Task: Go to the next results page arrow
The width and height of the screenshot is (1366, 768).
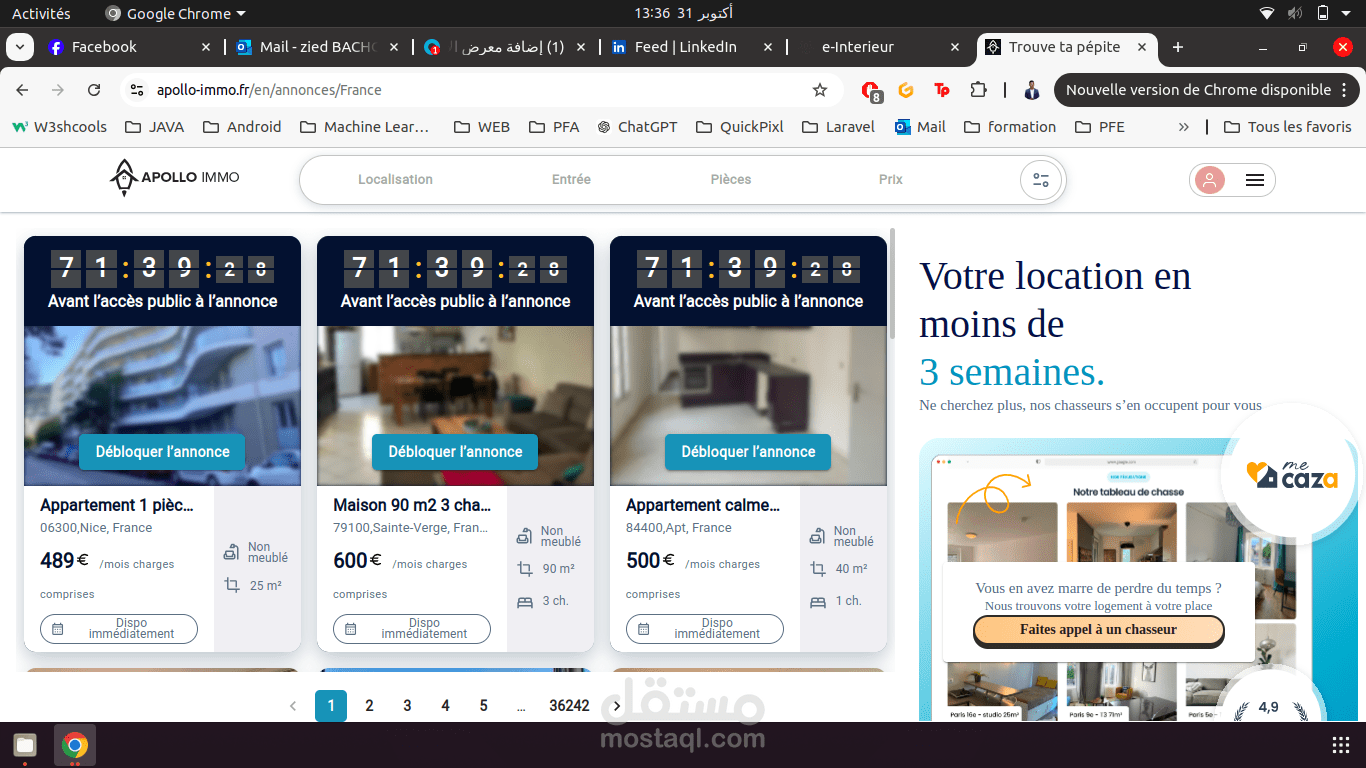Action: click(617, 706)
